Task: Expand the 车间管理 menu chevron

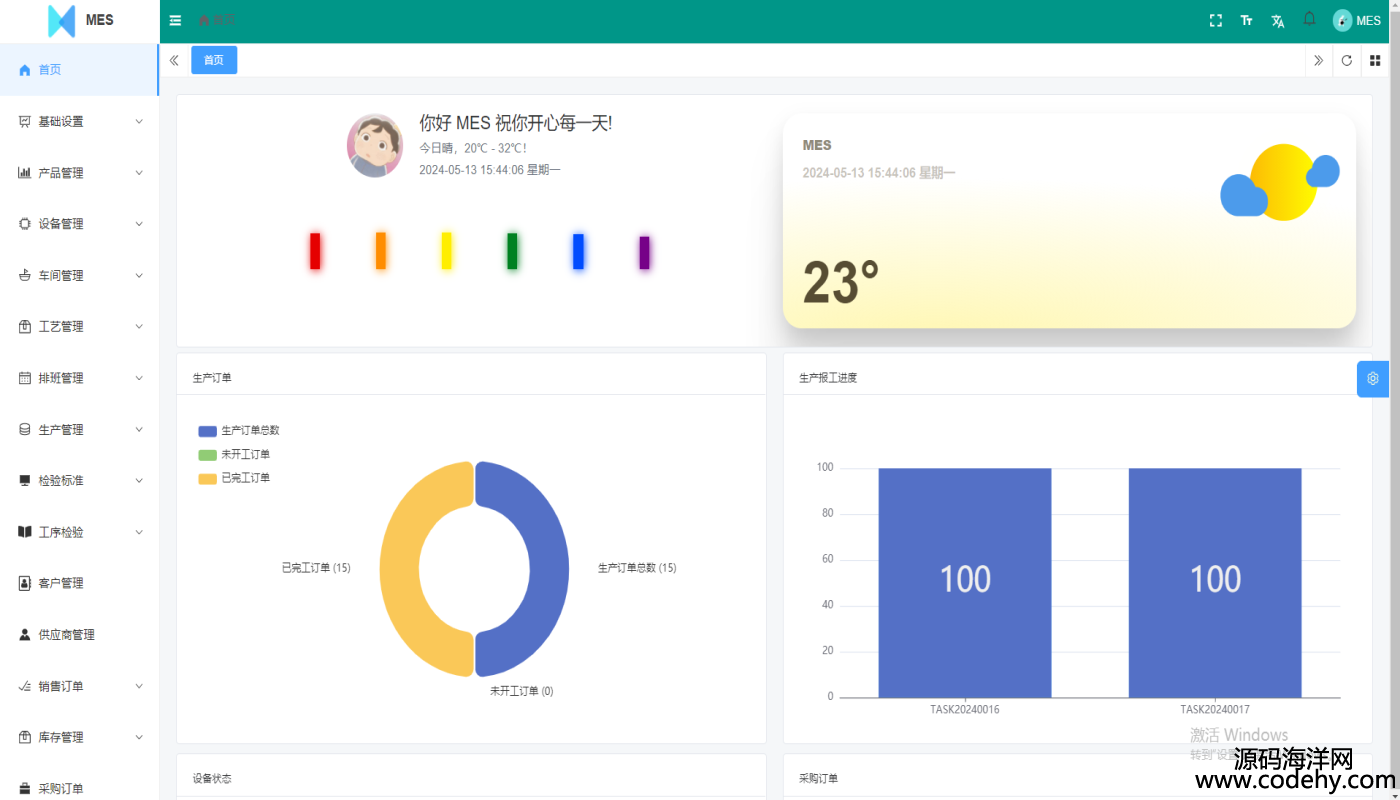Action: 139,276
